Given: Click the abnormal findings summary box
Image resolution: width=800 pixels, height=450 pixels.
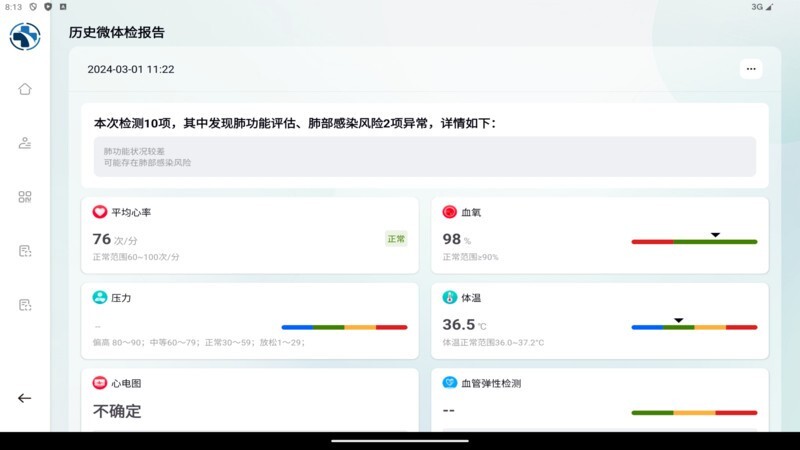Looking at the screenshot, I should tap(425, 157).
